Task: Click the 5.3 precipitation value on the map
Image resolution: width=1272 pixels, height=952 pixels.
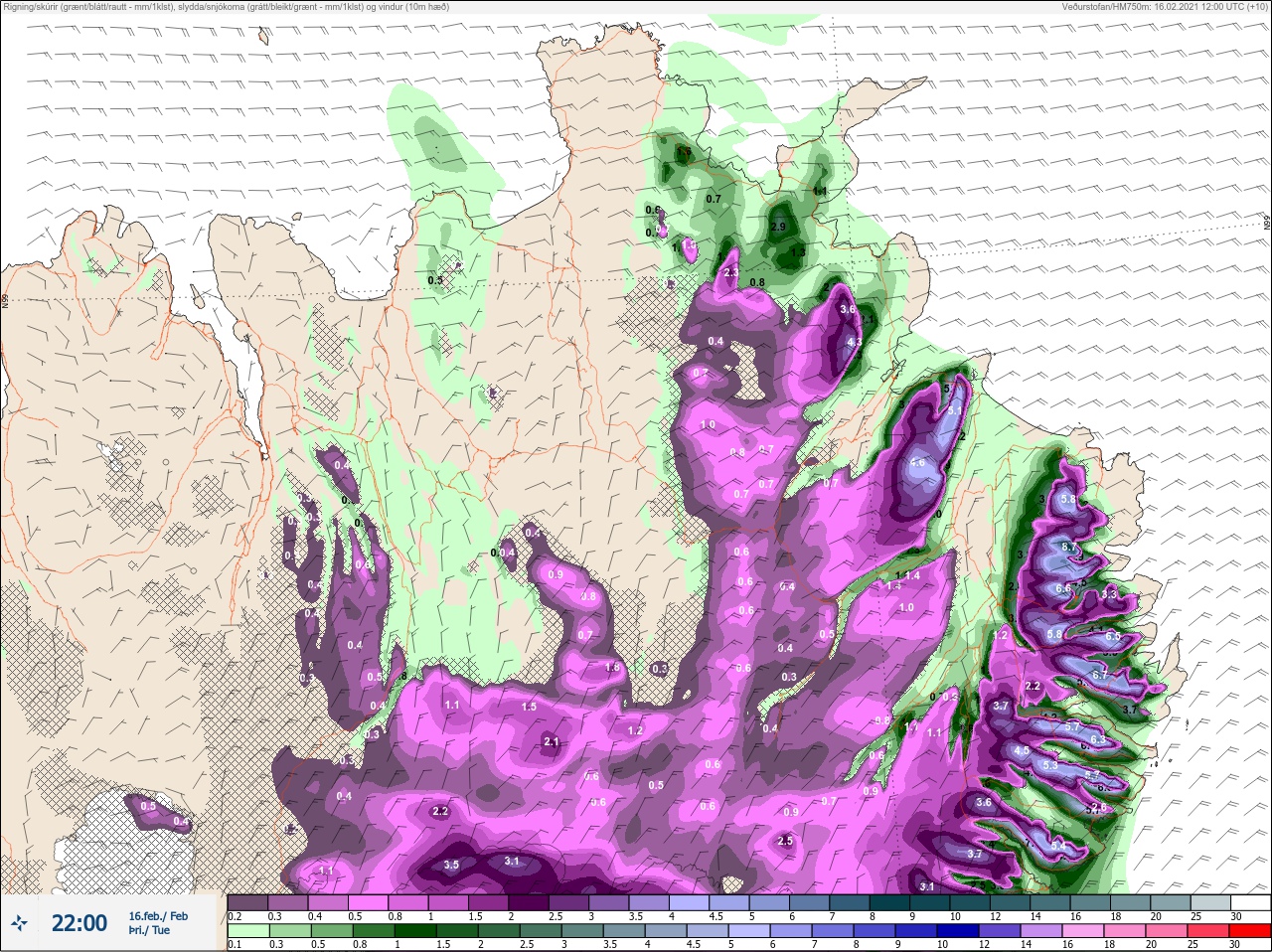Action: (1050, 766)
